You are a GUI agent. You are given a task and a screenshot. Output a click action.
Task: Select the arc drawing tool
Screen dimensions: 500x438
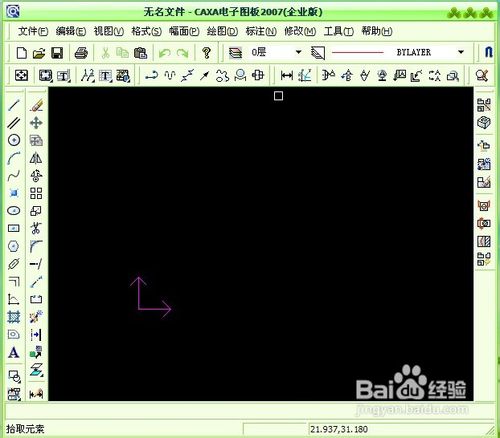point(14,158)
